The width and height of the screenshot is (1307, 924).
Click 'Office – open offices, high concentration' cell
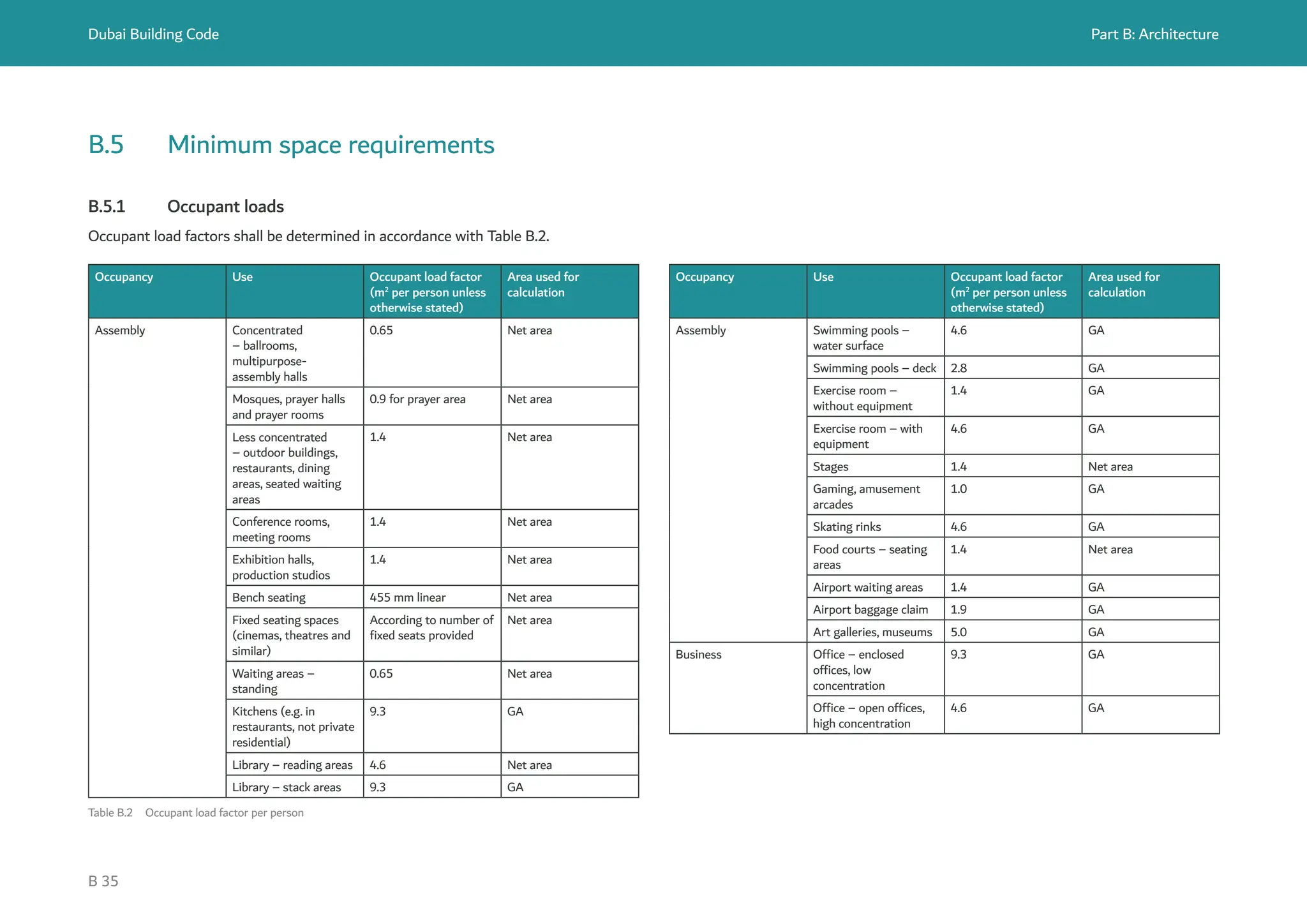869,715
